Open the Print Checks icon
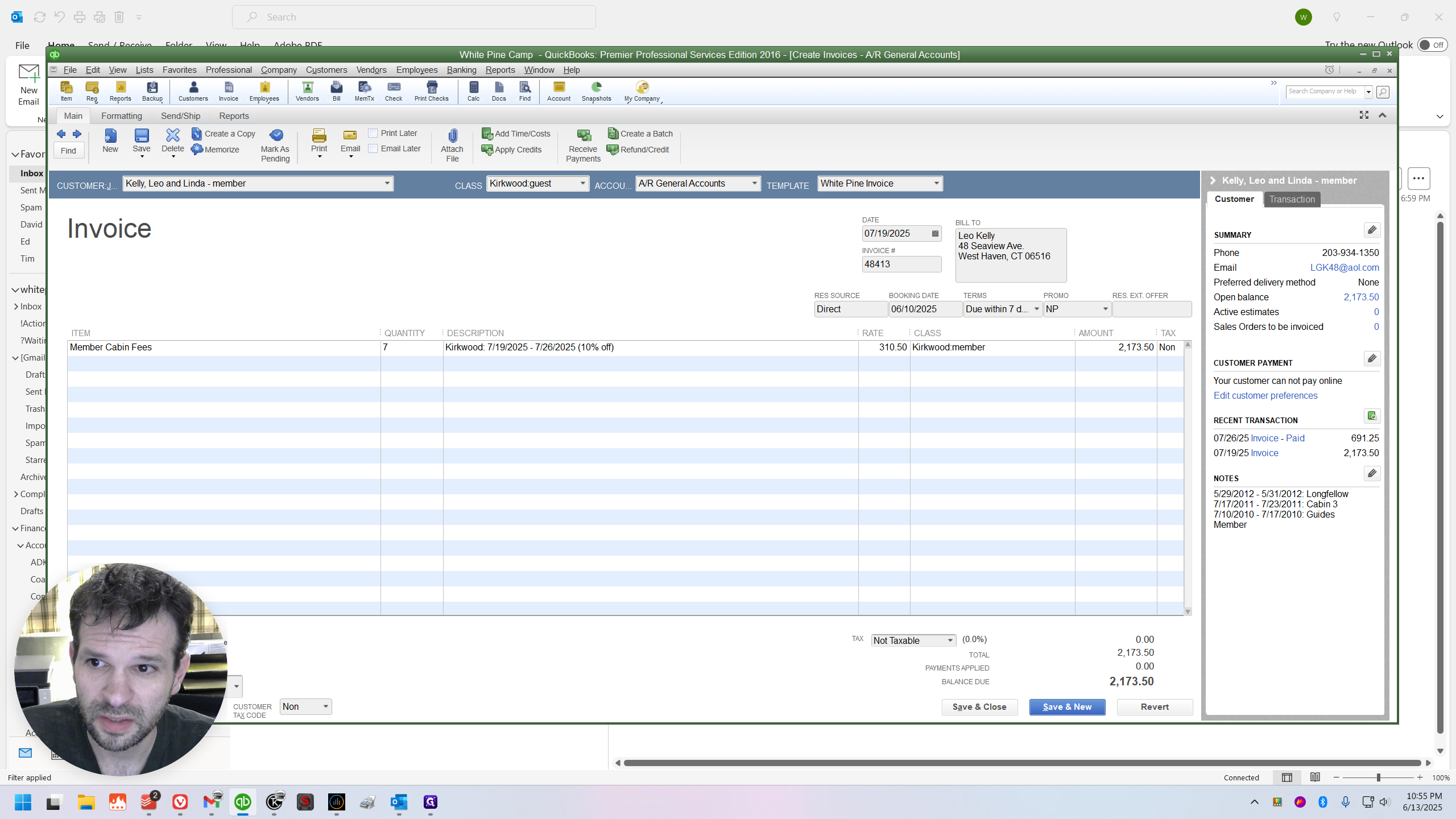Viewport: 1456px width, 819px height. [x=432, y=91]
